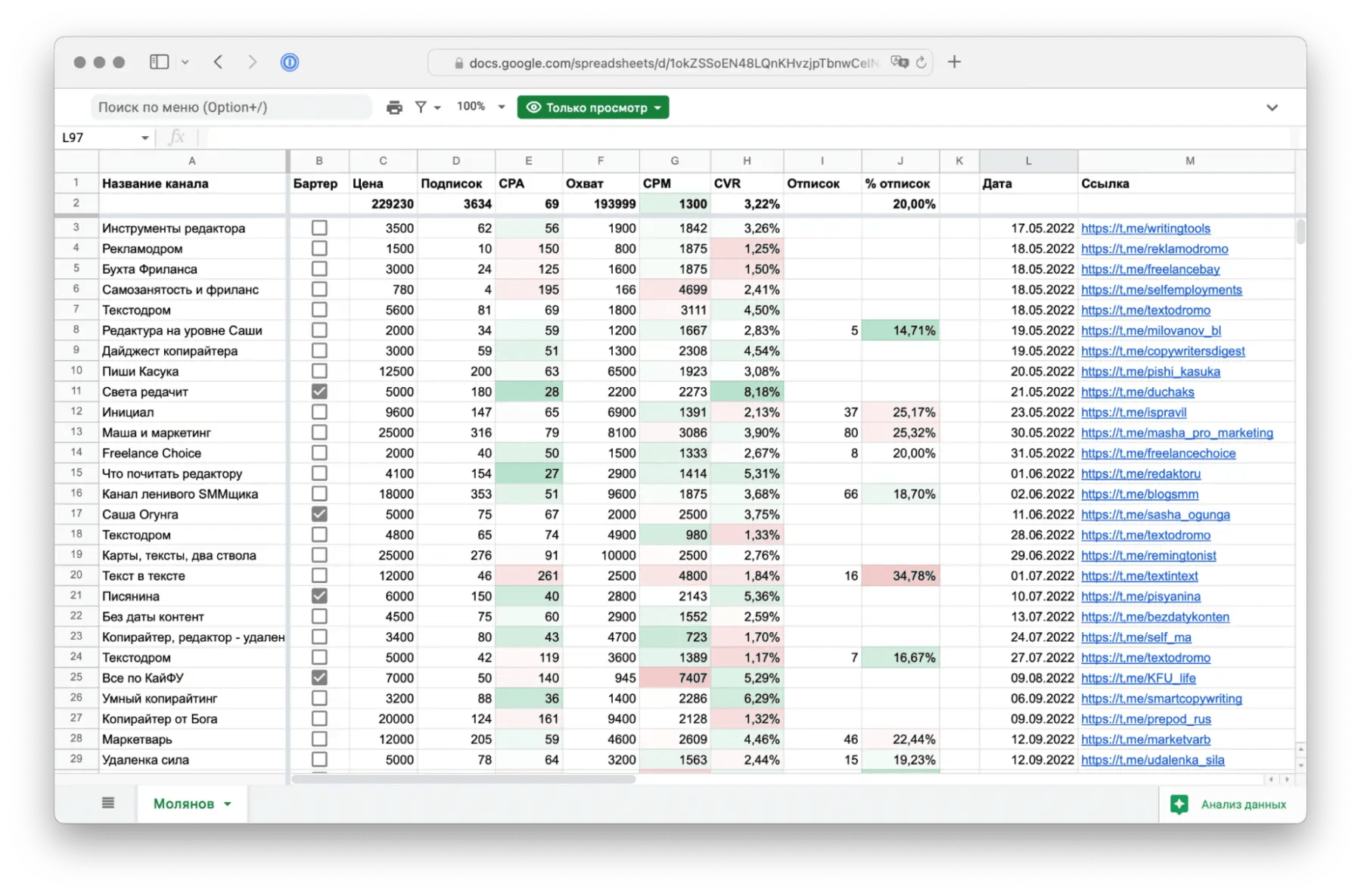1361x896 pixels.
Task: Check the barter box for Инструменты редактора
Action: pyautogui.click(x=319, y=228)
